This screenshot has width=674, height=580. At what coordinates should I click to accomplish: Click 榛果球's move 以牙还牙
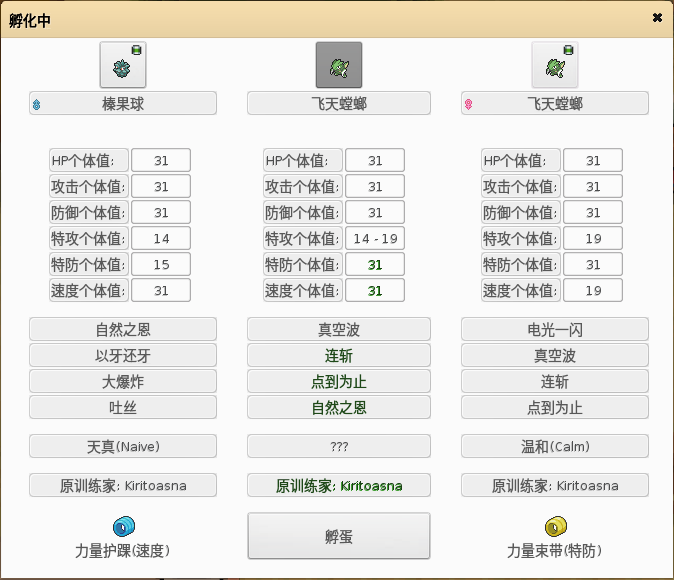point(123,356)
